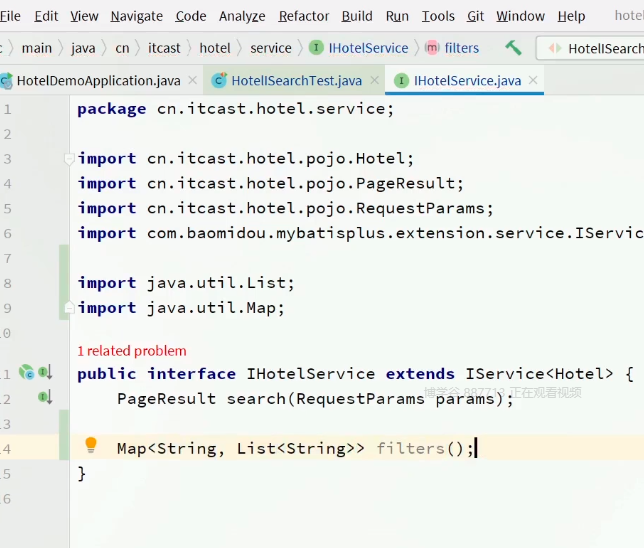Click line number 8 in gutter
This screenshot has width=644, height=548.
(7, 283)
